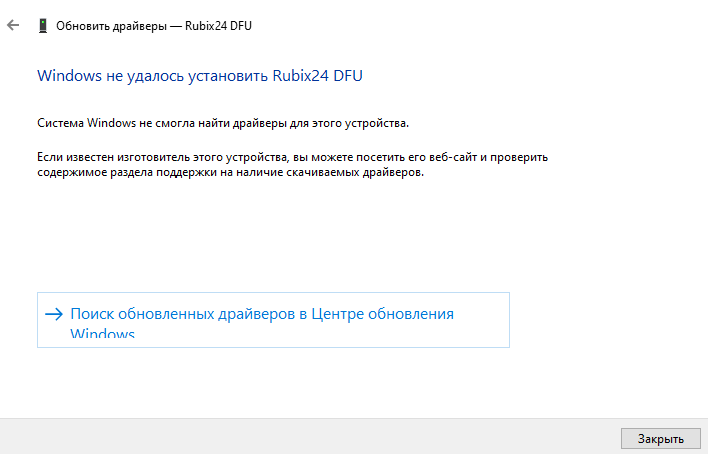Viewport: 708px width, 454px height.
Task: Select heading 'Windows не удалось установить Rubix24 DFU'
Action: coord(200,75)
